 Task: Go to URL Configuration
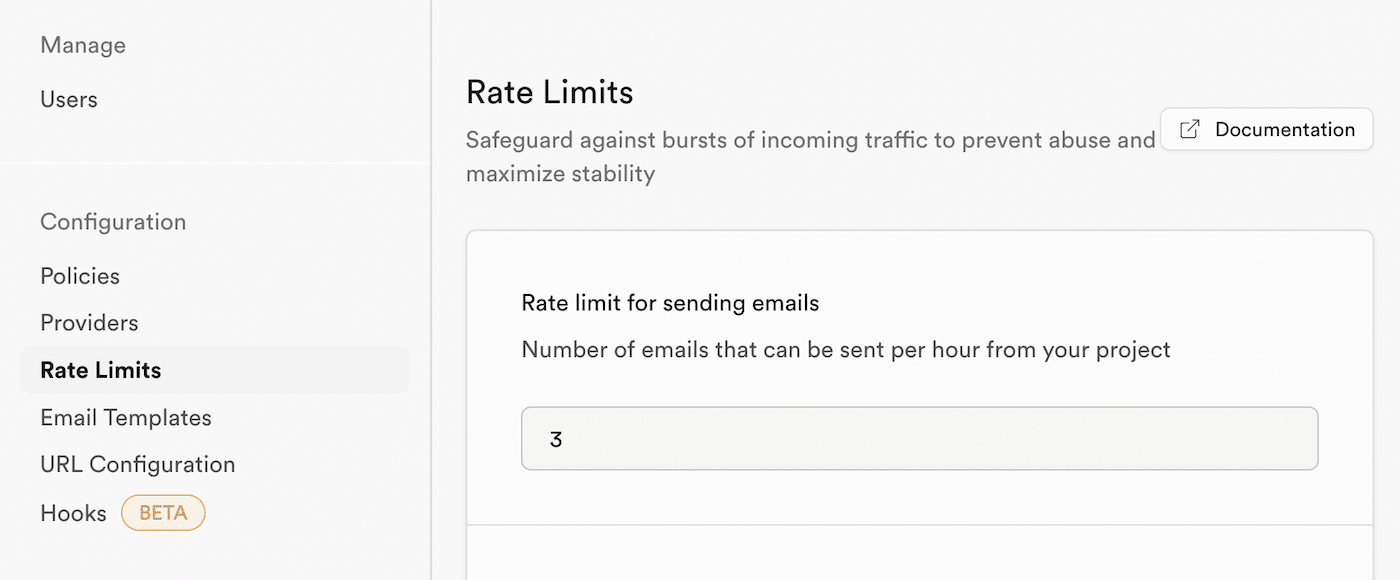tap(138, 464)
